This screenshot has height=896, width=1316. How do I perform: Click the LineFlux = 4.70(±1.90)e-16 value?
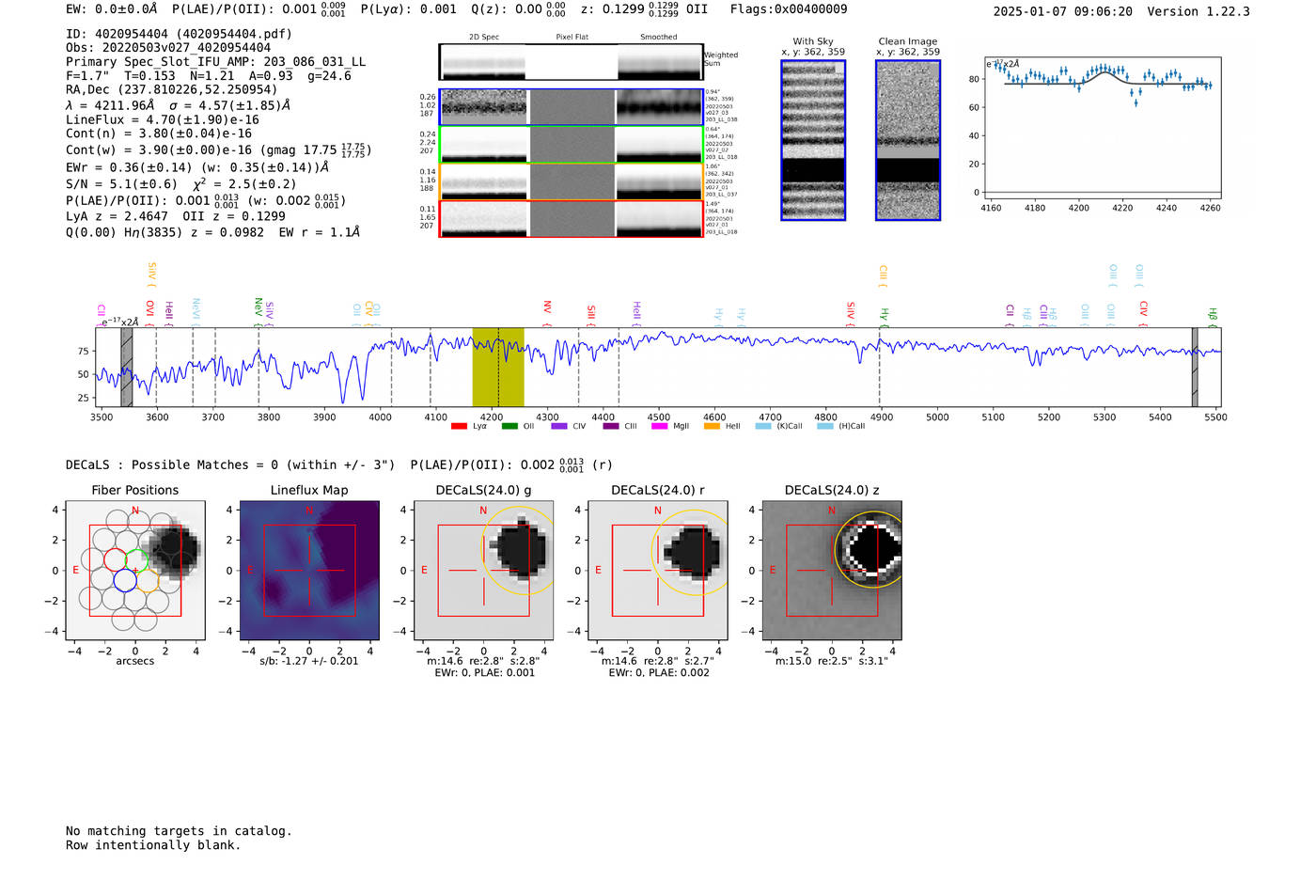point(163,120)
